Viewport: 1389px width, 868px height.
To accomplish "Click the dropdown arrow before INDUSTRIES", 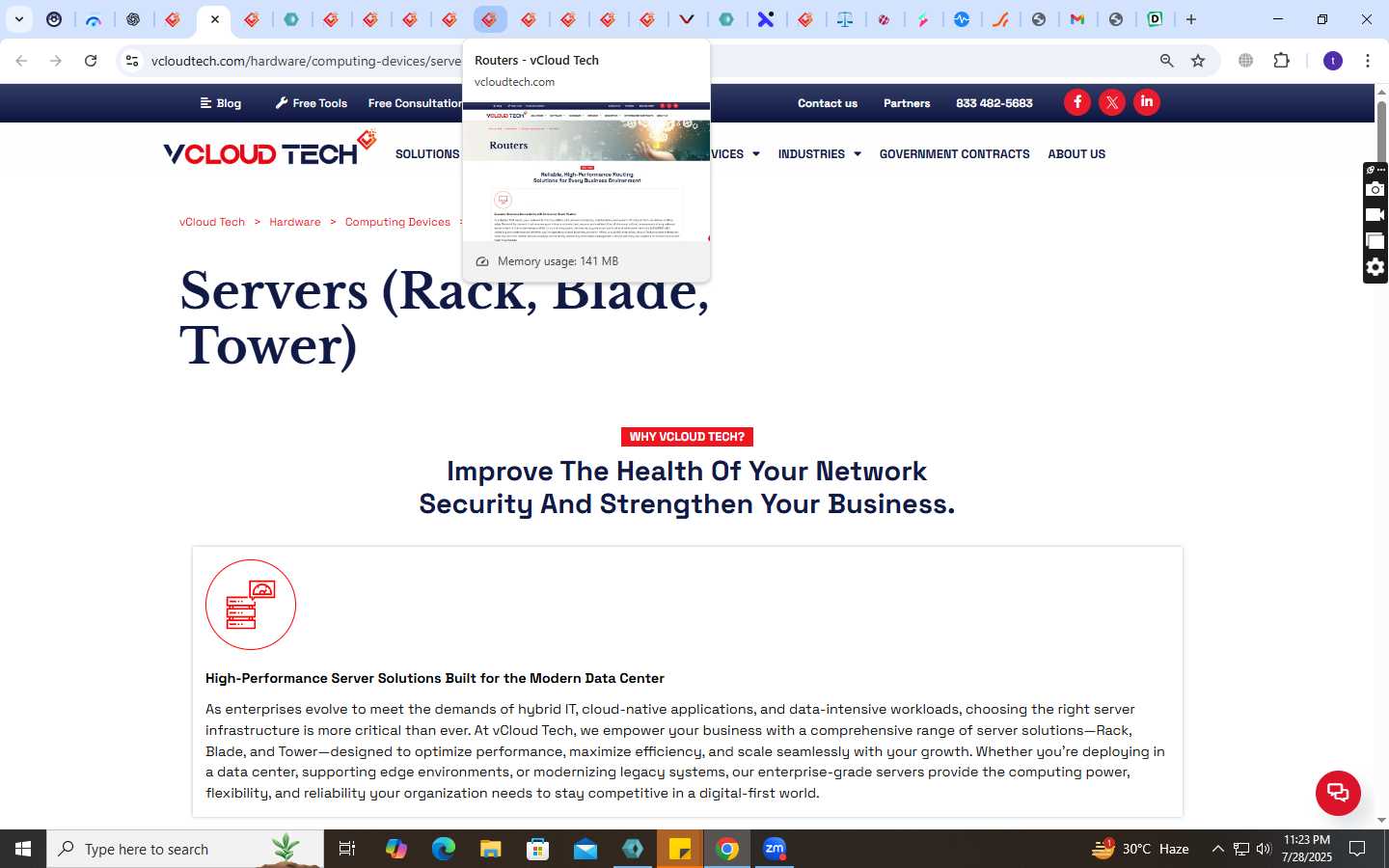I will pyautogui.click(x=755, y=154).
